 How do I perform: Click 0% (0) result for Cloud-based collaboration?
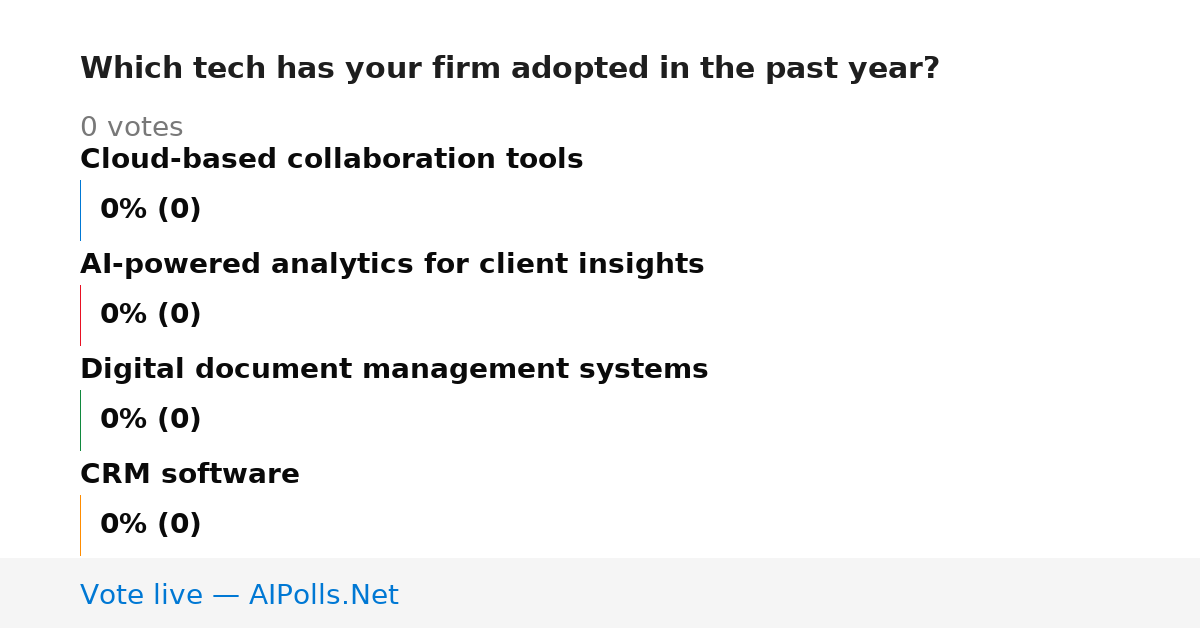pos(150,210)
